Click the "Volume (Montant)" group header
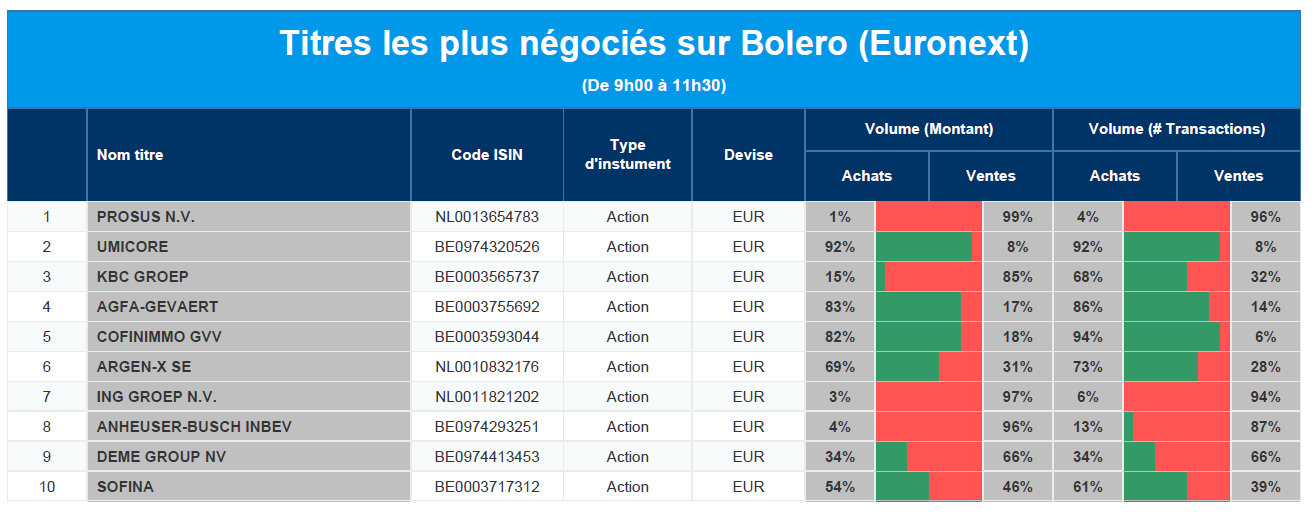This screenshot has width=1312, height=512. point(929,129)
